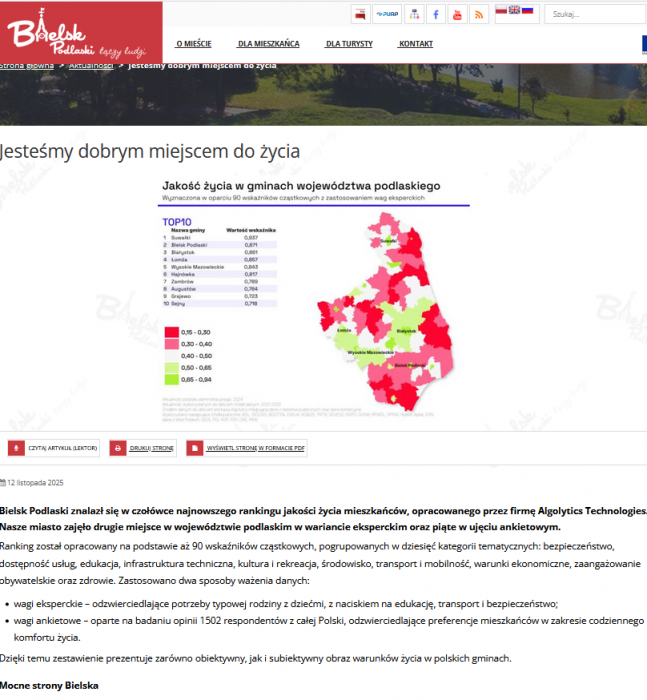The height and width of the screenshot is (700, 647).
Task: Select the Russian flag language option
Action: (x=527, y=10)
